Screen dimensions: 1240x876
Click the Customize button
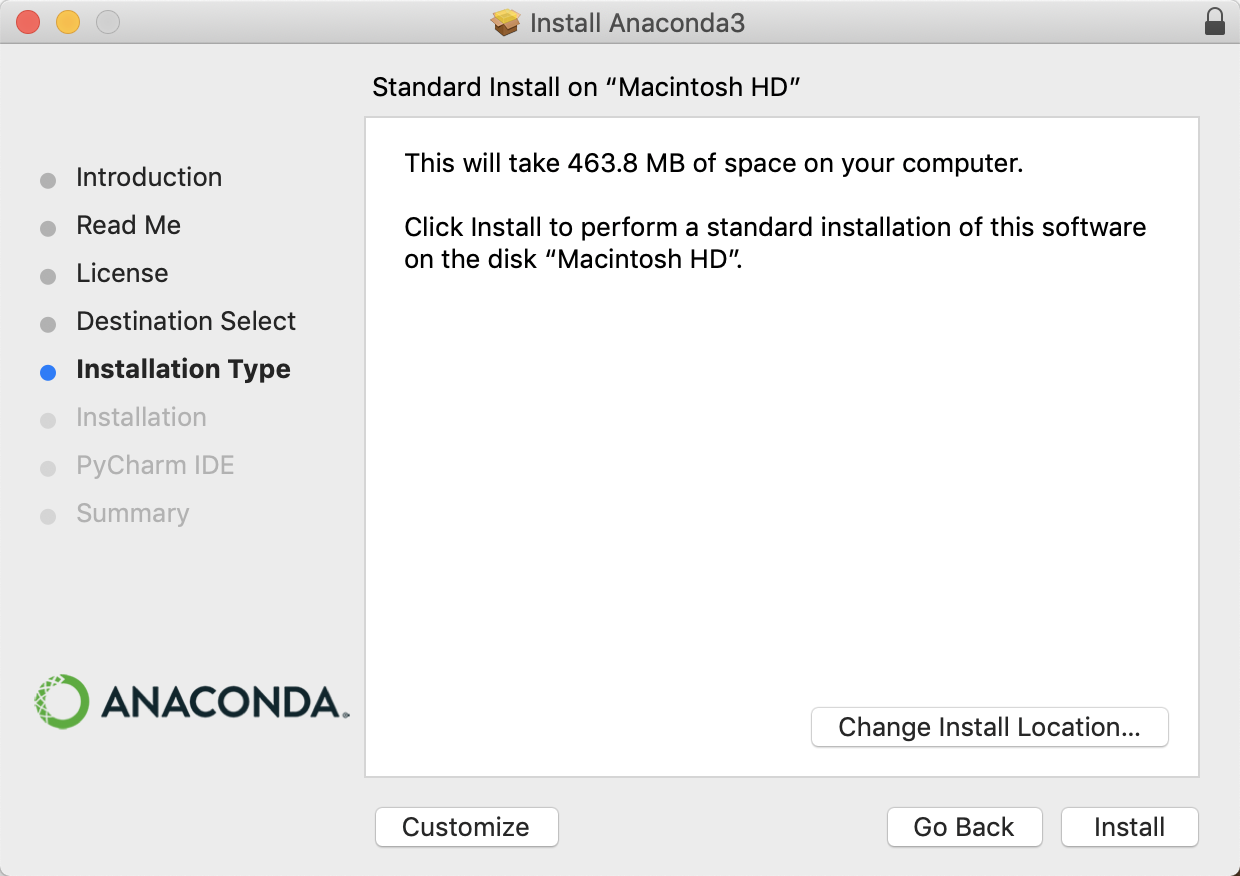pos(466,827)
